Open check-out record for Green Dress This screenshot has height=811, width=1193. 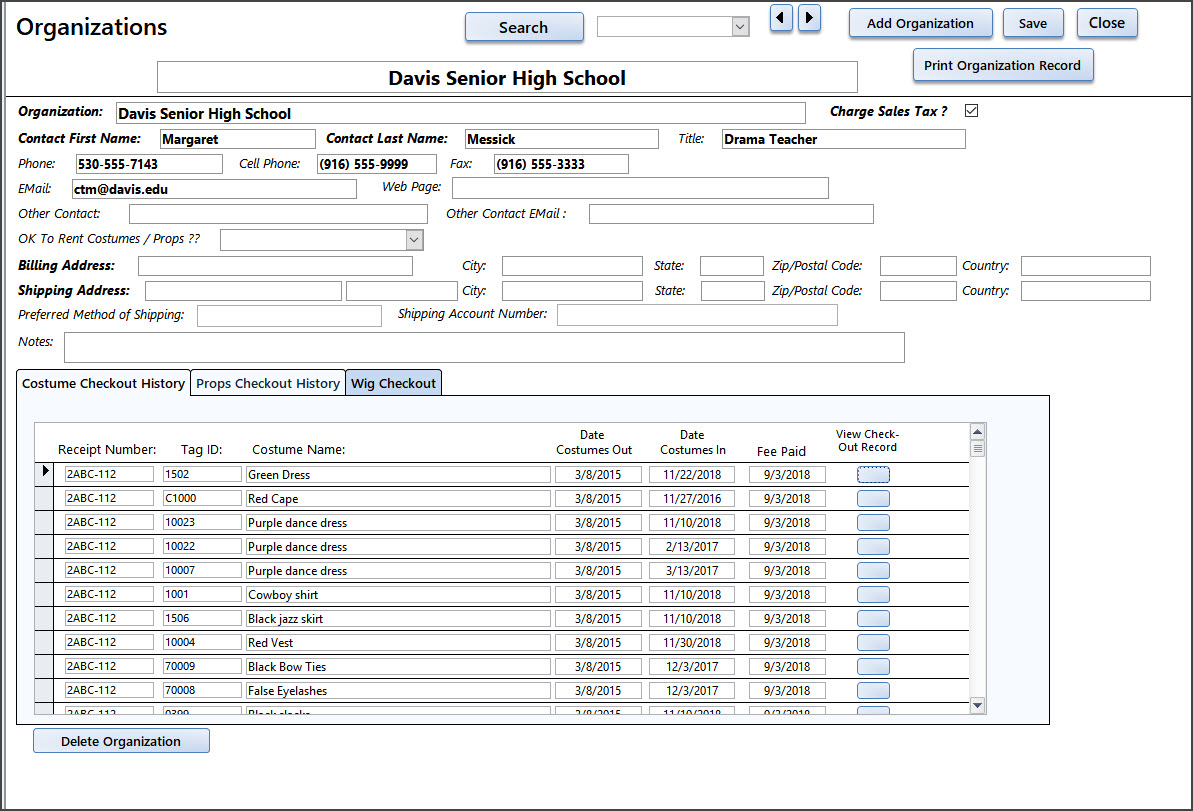click(x=873, y=475)
